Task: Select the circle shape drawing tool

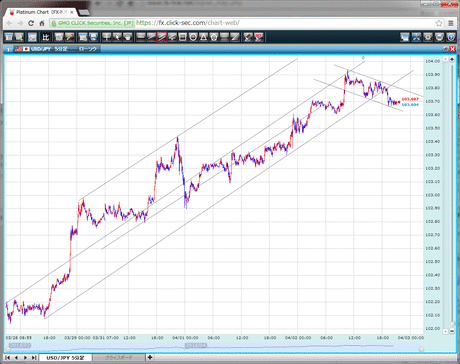Action: click(193, 37)
